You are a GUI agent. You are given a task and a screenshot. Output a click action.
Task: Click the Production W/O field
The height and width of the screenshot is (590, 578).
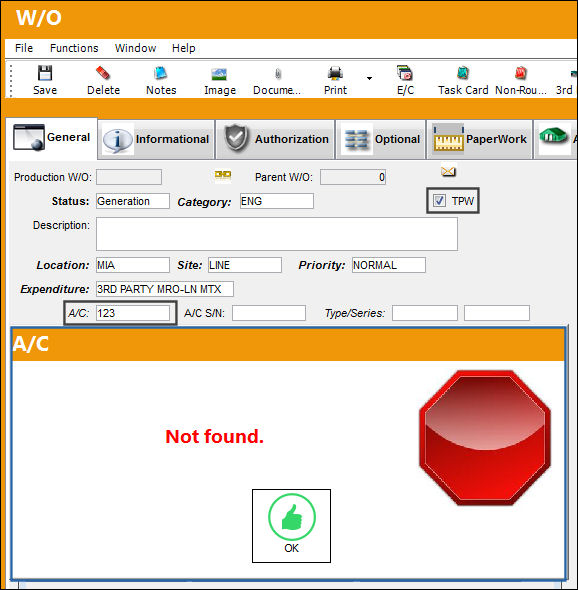[x=129, y=177]
